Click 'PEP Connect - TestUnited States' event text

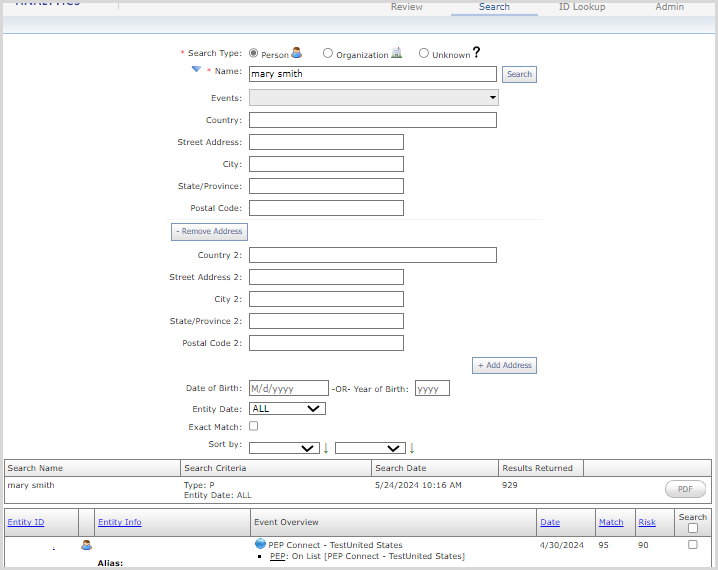(335, 545)
